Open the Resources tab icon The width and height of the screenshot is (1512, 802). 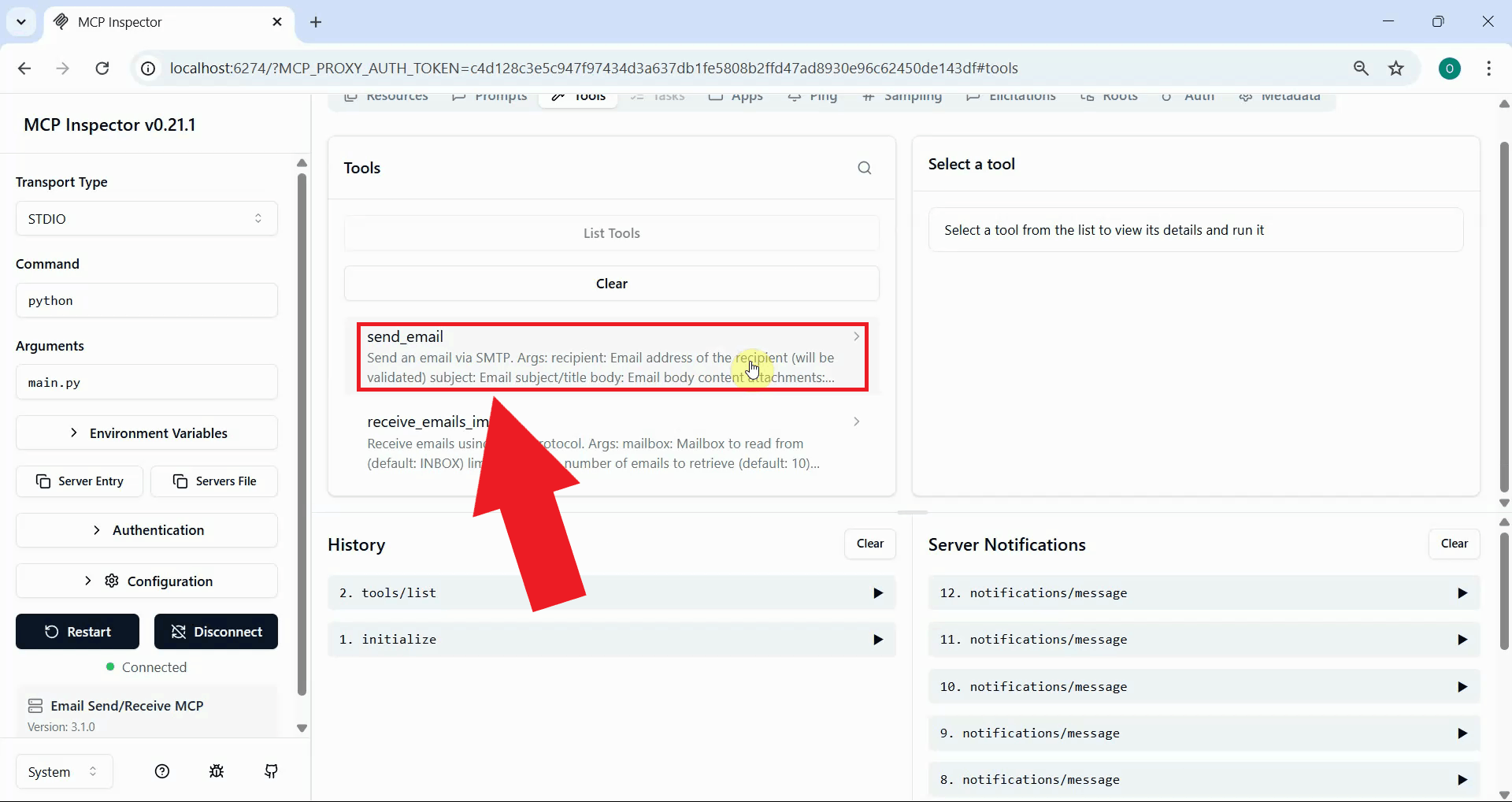(x=352, y=98)
